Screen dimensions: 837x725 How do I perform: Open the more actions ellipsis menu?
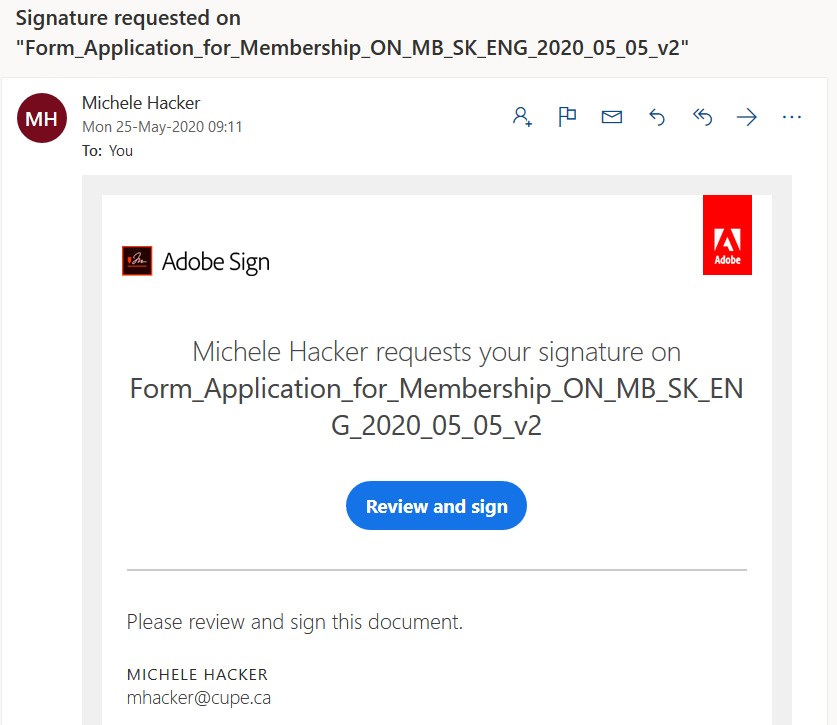[x=792, y=116]
